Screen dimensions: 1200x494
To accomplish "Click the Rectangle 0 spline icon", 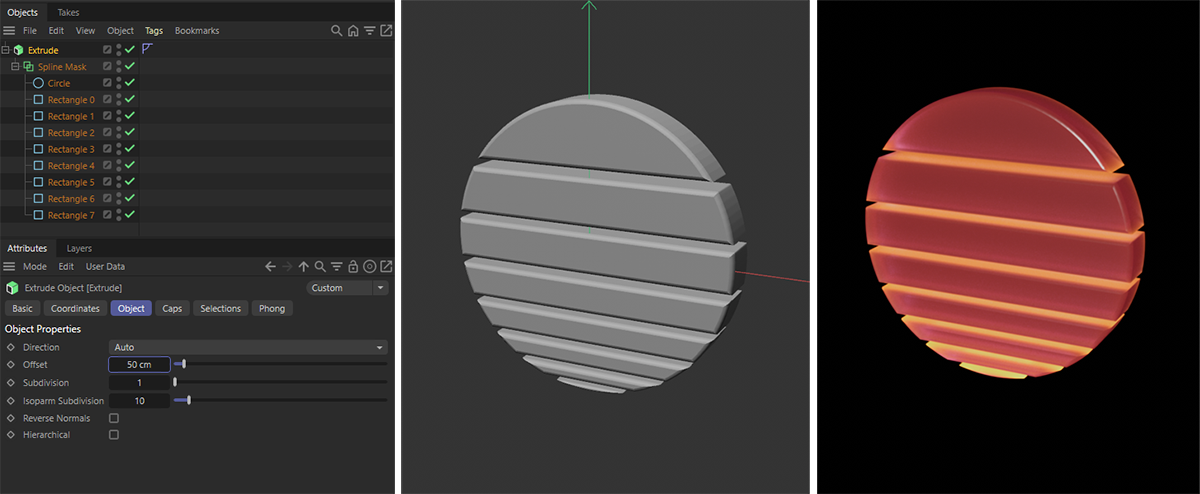I will (38, 100).
